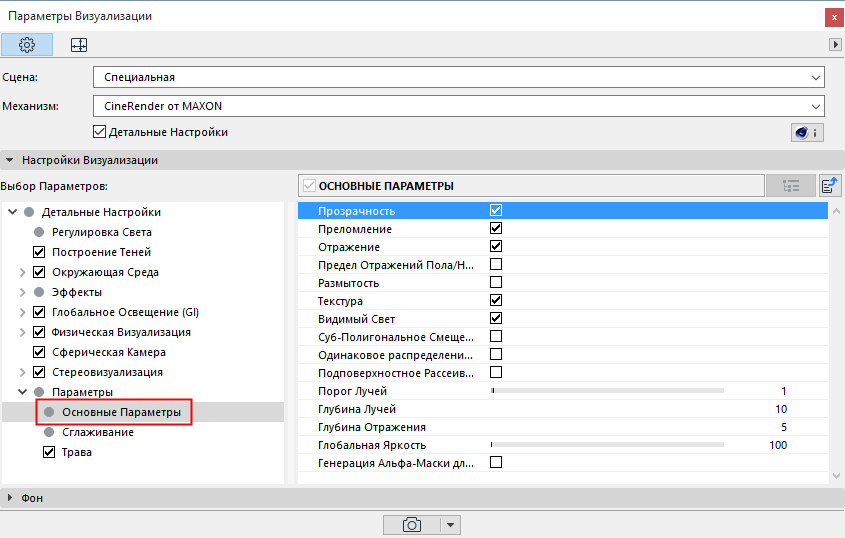Image resolution: width=845 pixels, height=538 pixels.
Task: Select the Глубина Отражения row label
Action: click(x=372, y=427)
